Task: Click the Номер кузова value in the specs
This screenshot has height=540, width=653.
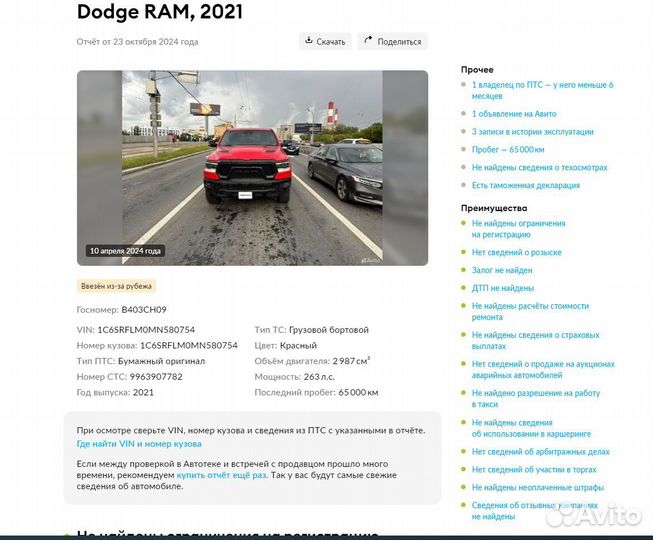Action: [189, 346]
